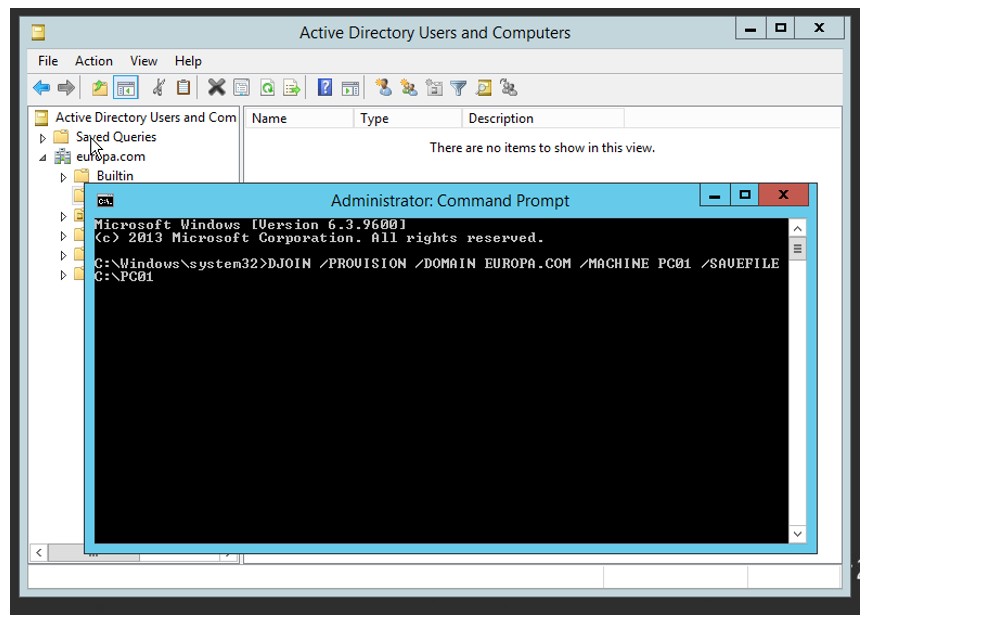Screen dimensions: 1008x625
Task: Open Help with the blue question mark icon
Action: [325, 87]
